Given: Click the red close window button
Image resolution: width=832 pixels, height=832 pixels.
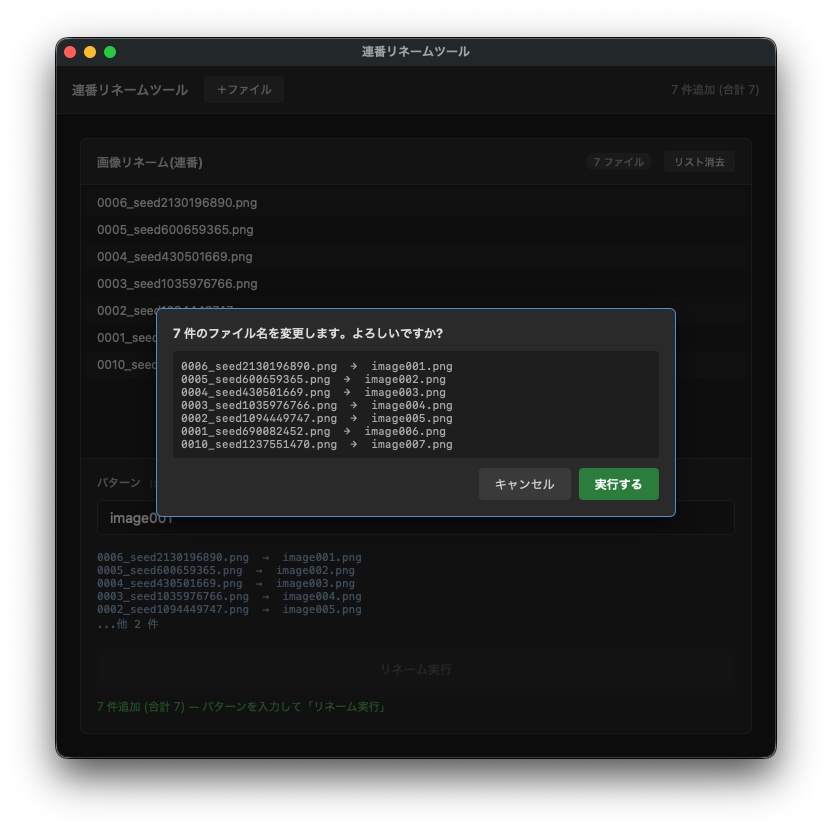Looking at the screenshot, I should 70,52.
